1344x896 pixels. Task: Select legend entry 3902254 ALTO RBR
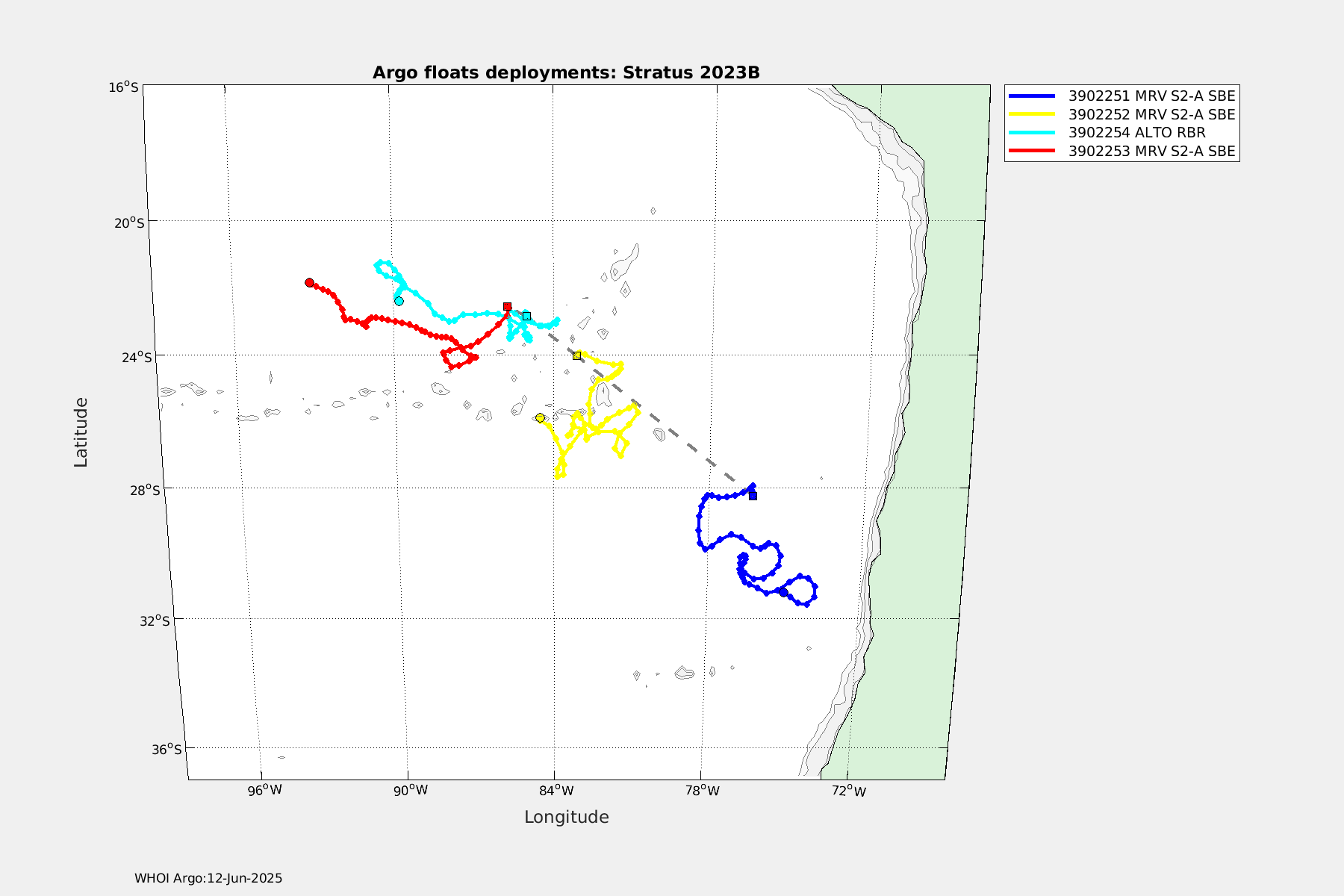1107,132
